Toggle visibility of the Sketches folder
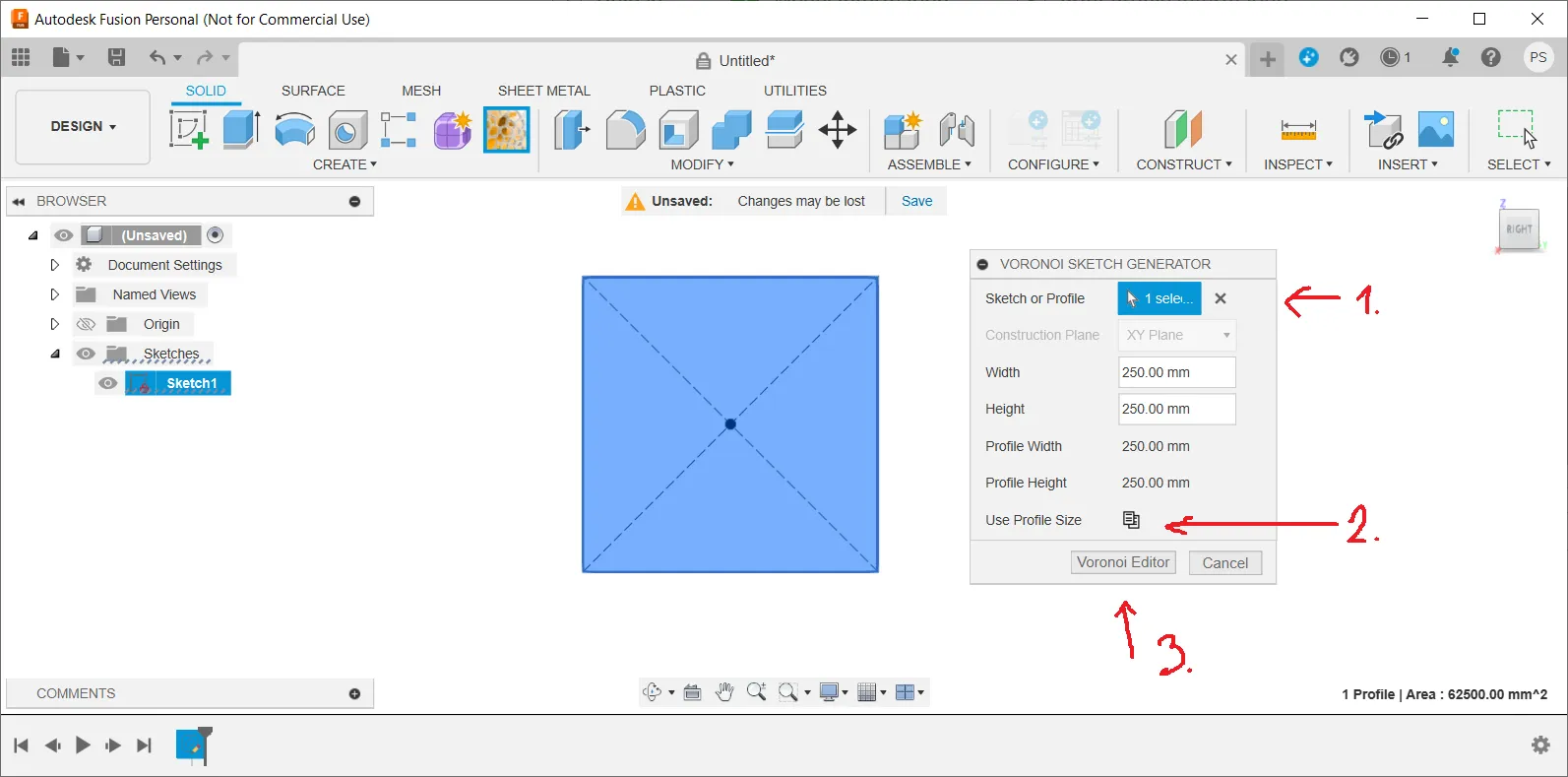Viewport: 1568px width, 777px height. (x=87, y=354)
